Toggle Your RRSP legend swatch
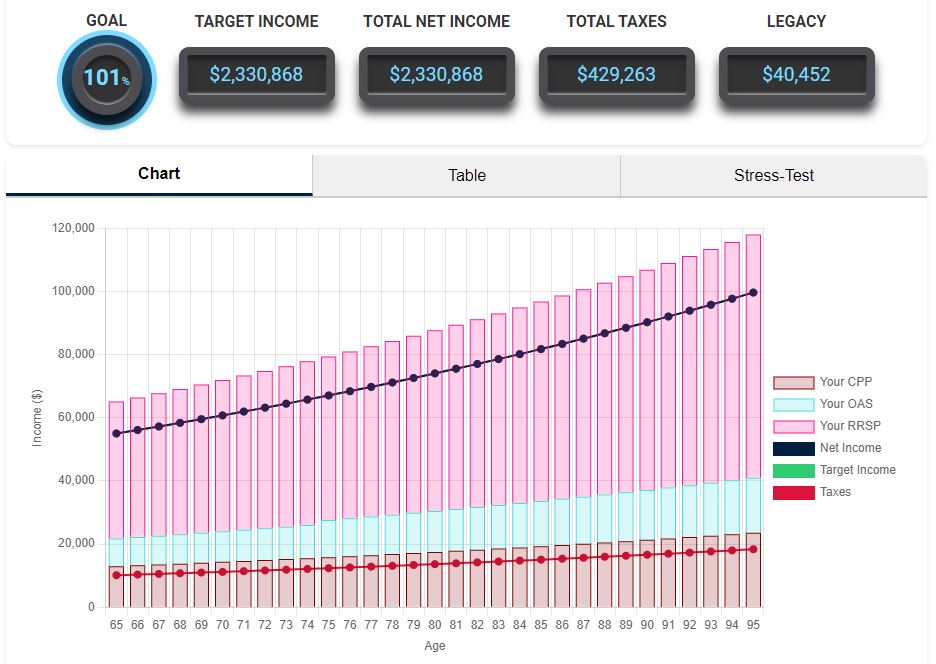This screenshot has width=936, height=664. coord(794,426)
